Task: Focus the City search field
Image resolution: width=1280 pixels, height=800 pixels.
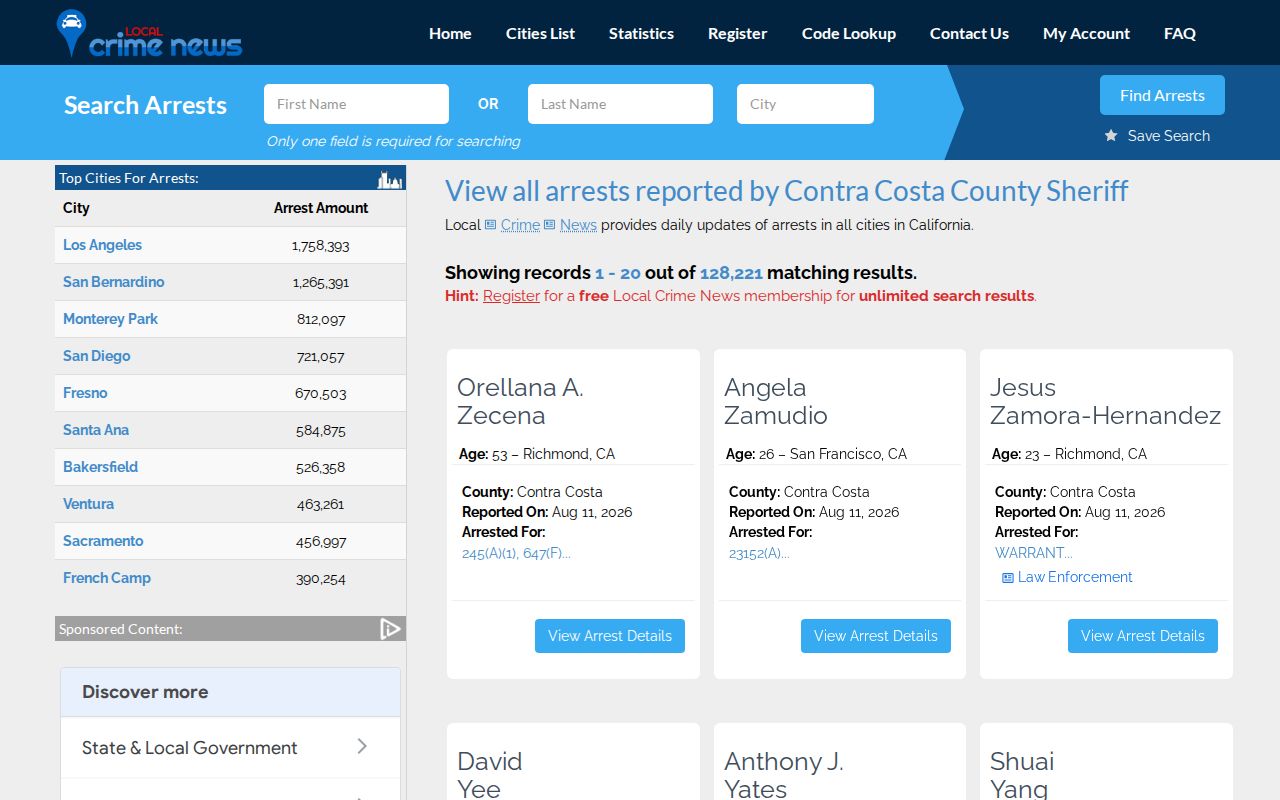Action: 805,104
